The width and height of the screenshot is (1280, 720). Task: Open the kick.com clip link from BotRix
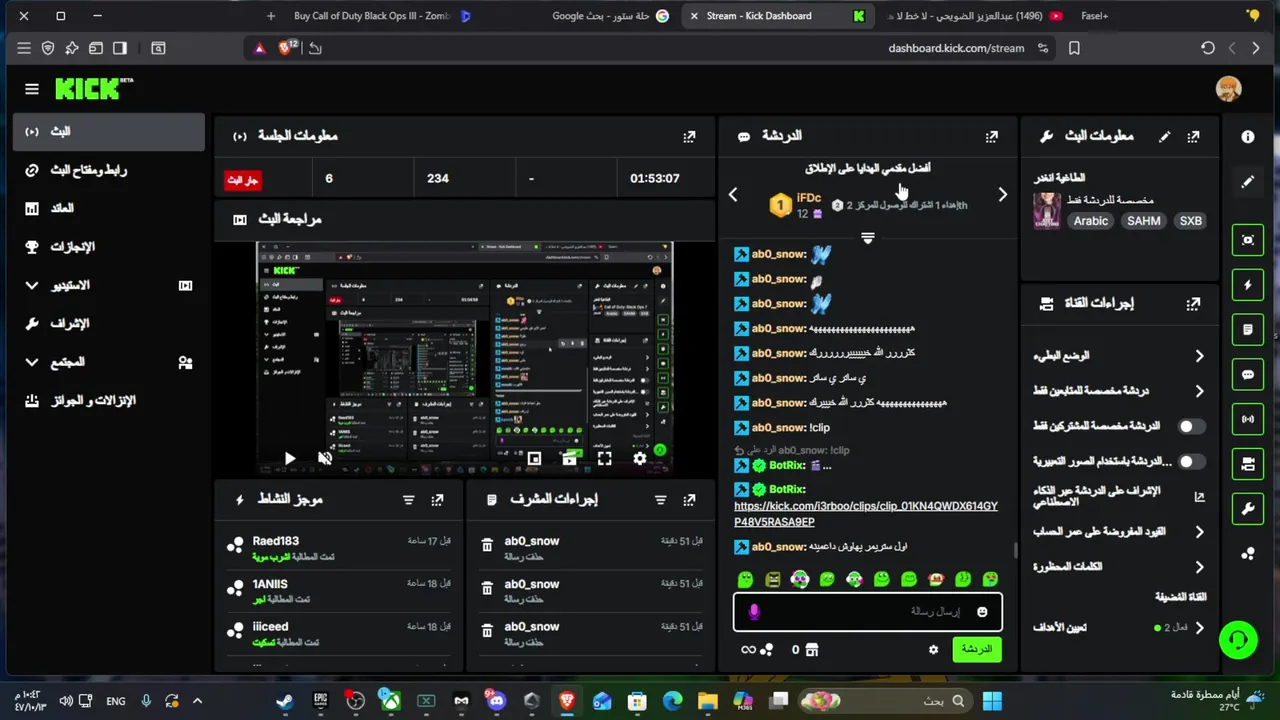pos(865,514)
